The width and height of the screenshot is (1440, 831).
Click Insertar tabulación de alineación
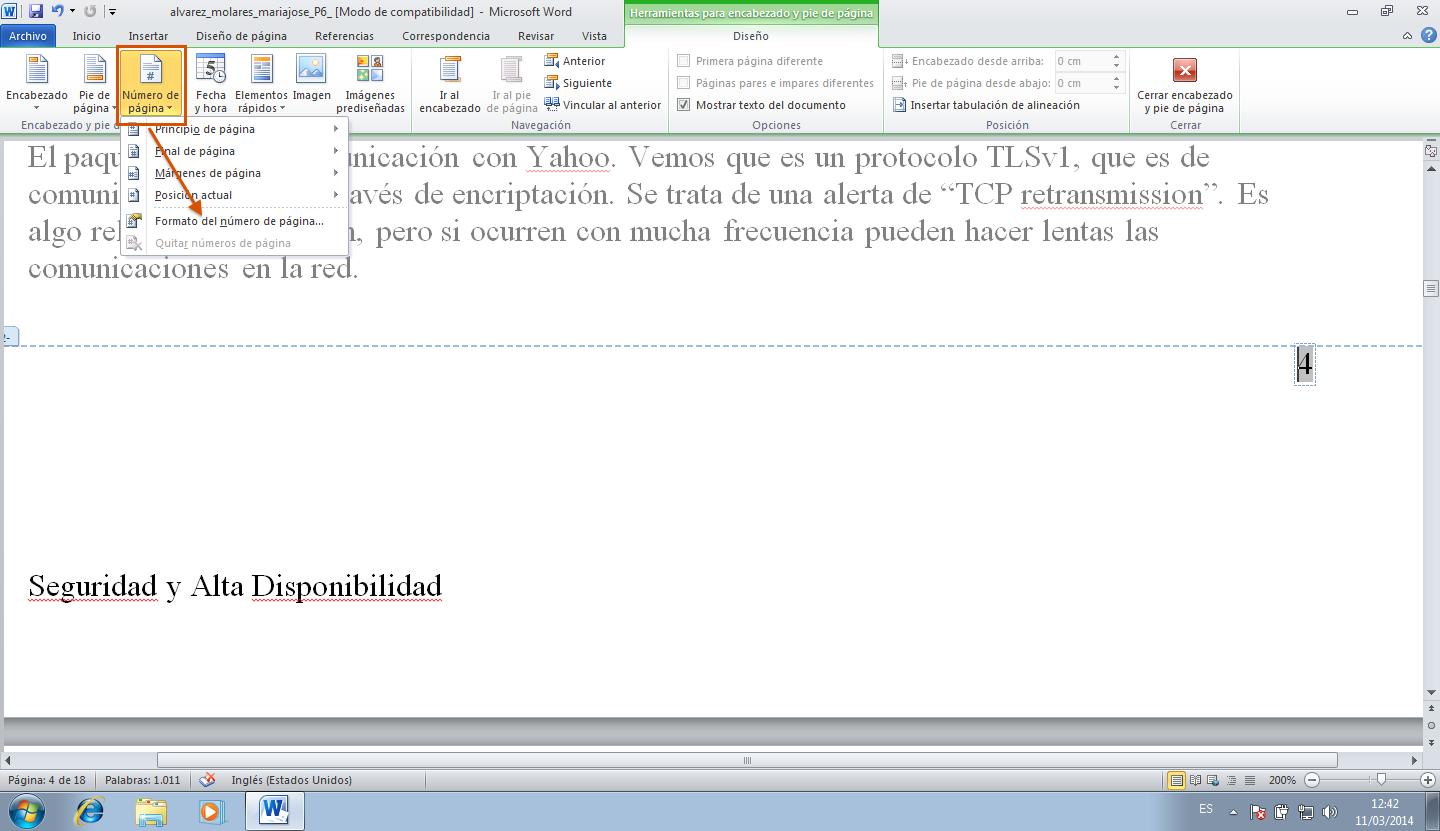pyautogui.click(x=985, y=105)
